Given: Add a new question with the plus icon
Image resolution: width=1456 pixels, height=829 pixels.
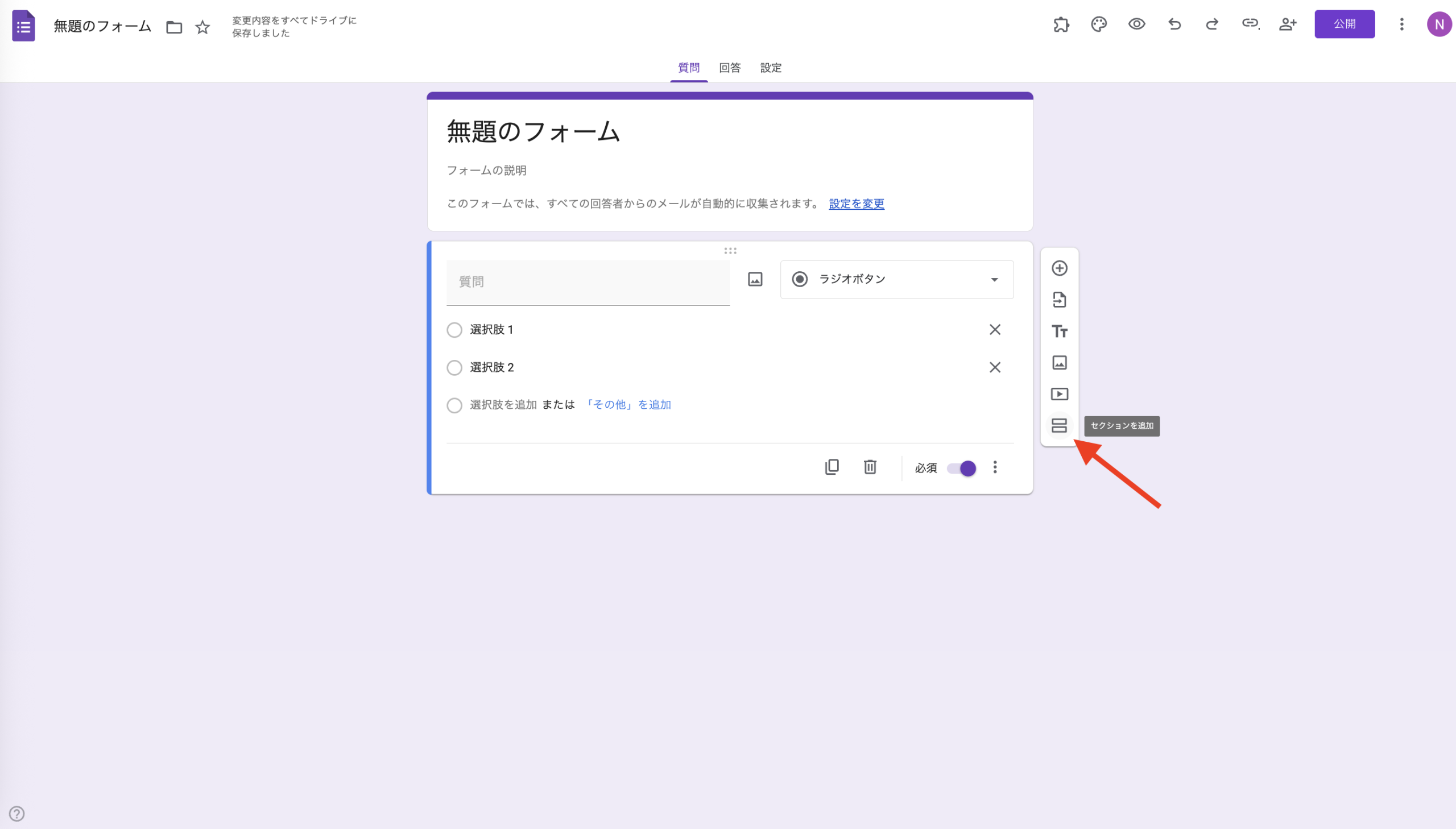Looking at the screenshot, I should click(x=1059, y=268).
